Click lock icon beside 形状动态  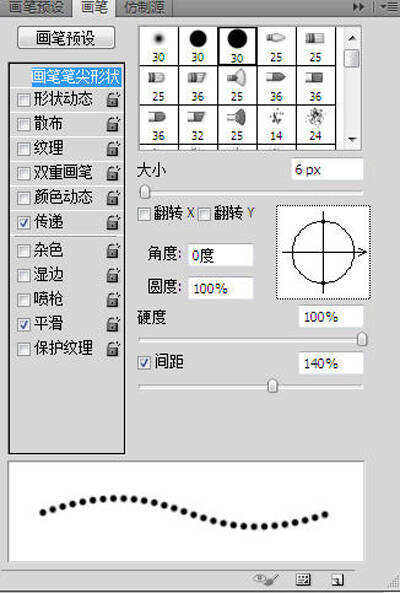pos(113,100)
